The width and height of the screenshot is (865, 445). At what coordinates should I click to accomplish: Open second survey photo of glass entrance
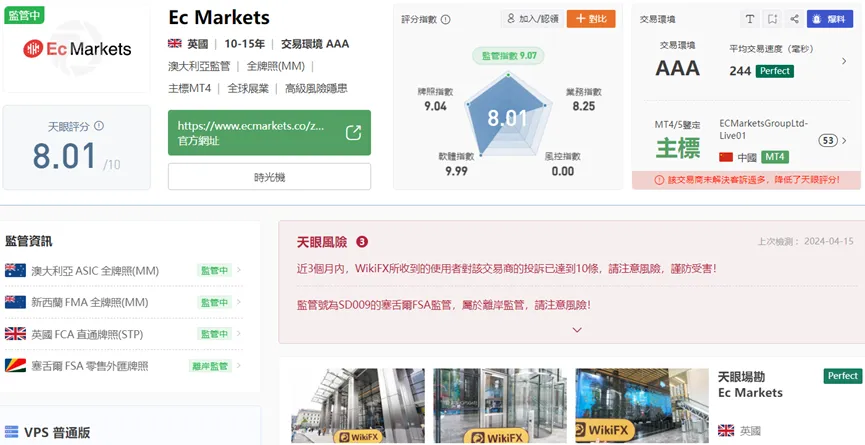pos(500,406)
